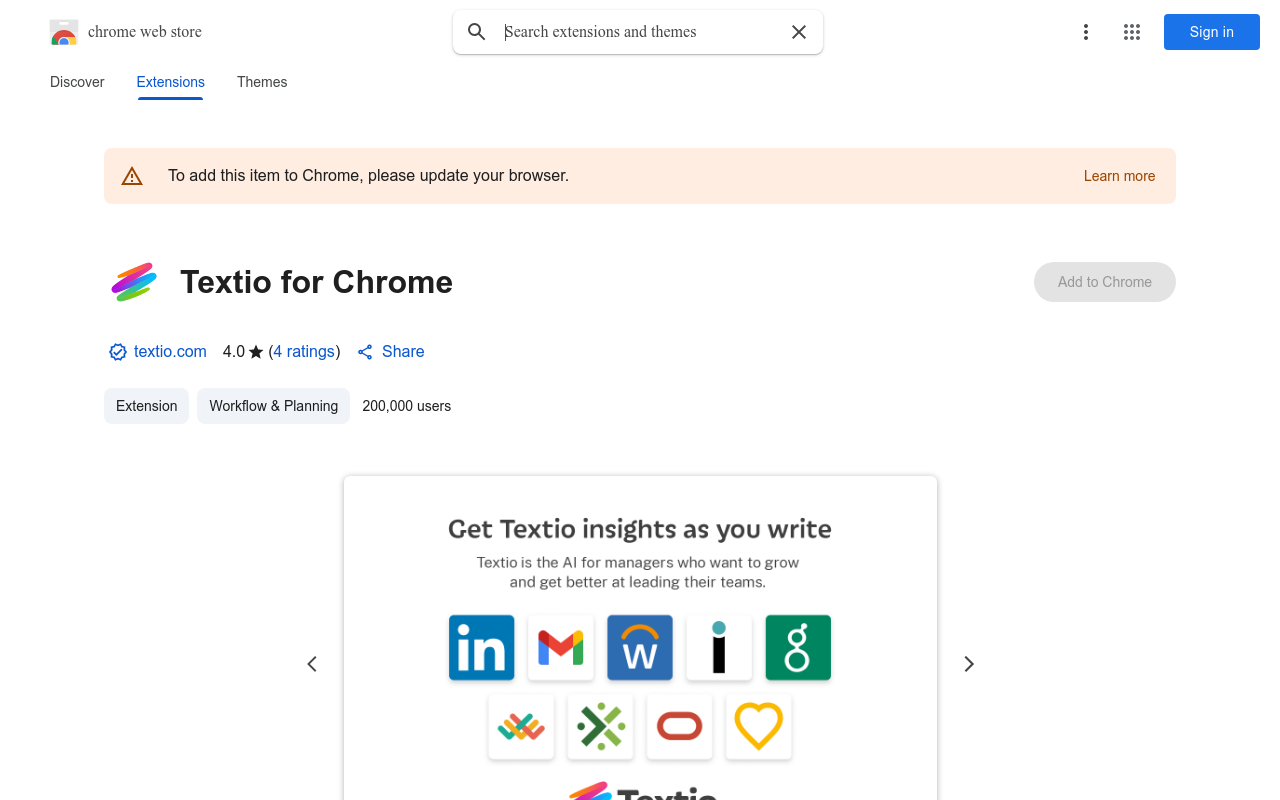Image resolution: width=1280 pixels, height=800 pixels.
Task: Click the Chrome Web Store logo
Action: click(x=64, y=32)
